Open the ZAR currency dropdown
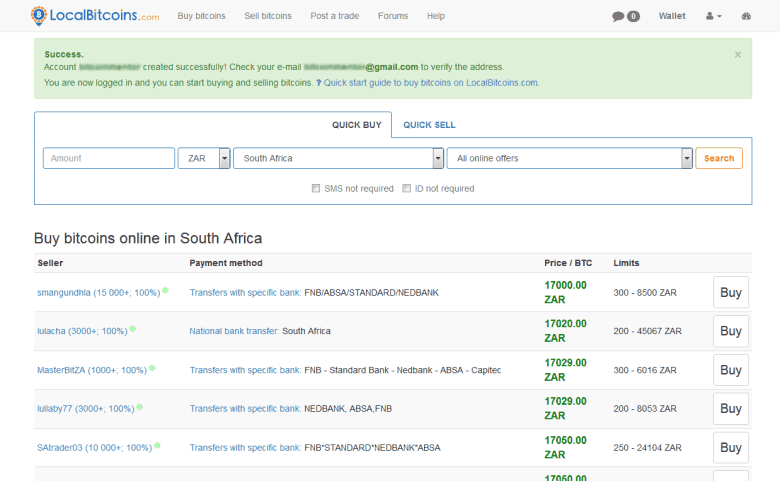 204,158
